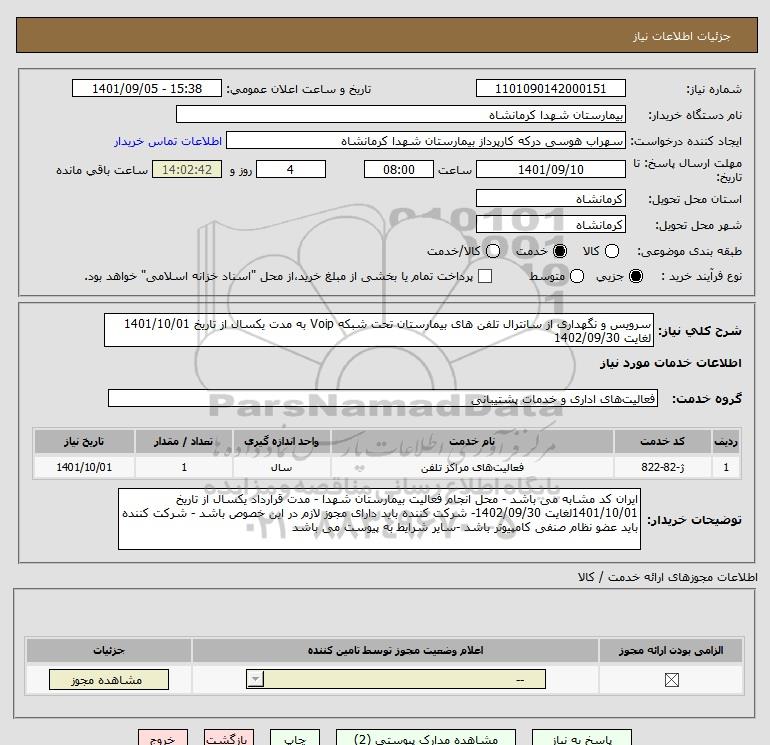Image resolution: width=770 pixels, height=745 pixels.
Task: Click the remaining days field 4
Action: click(291, 169)
